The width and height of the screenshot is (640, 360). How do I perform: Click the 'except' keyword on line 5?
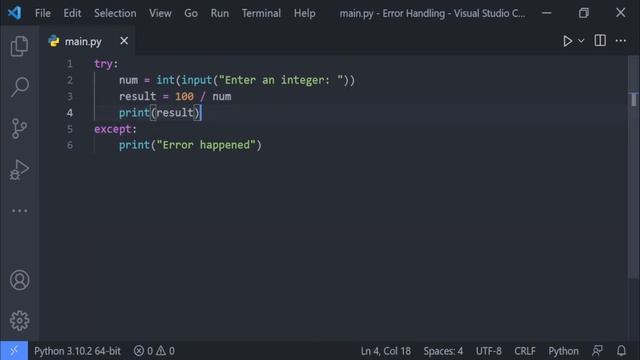113,129
